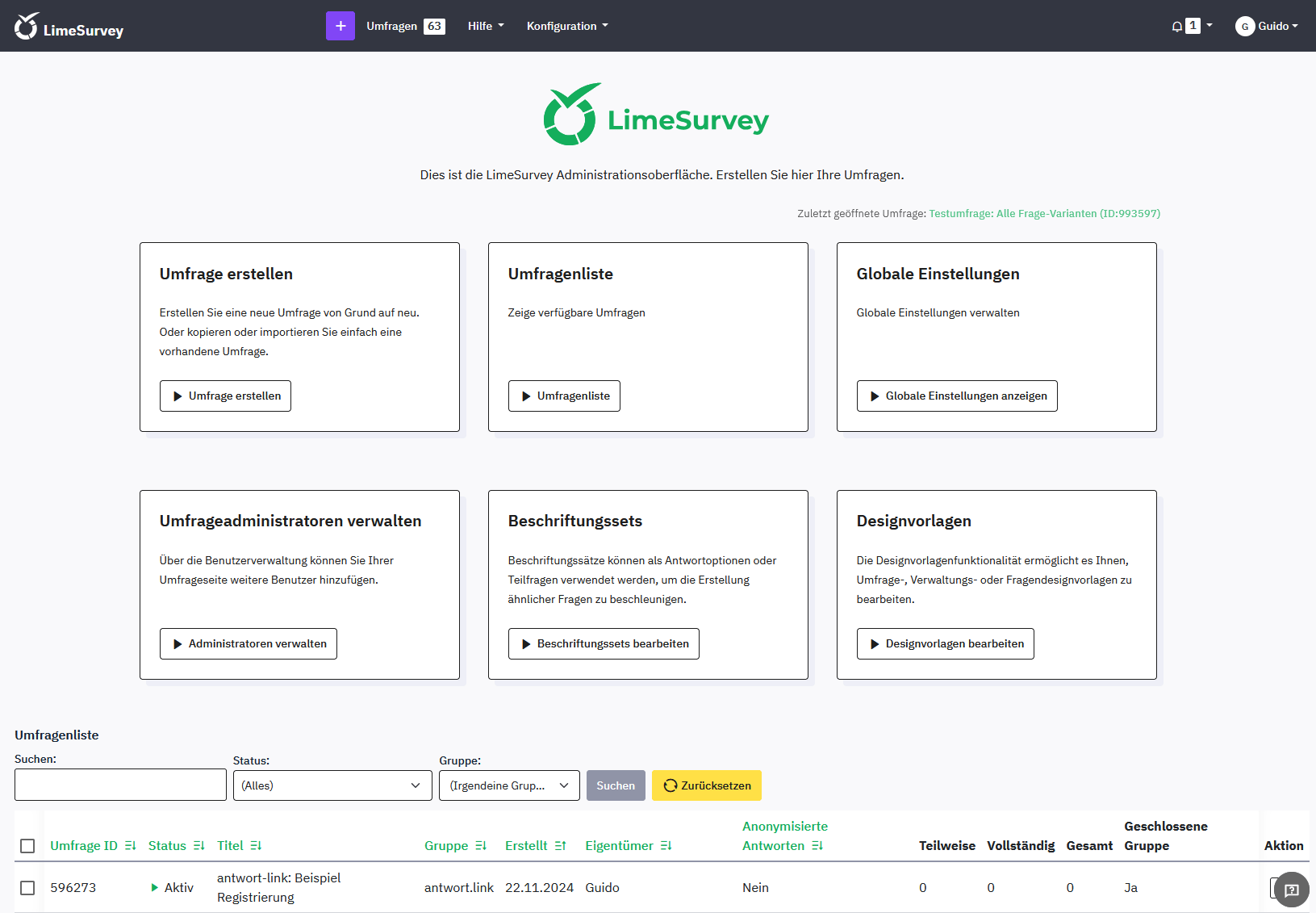Click the Guido owner cell in table
Image resolution: width=1316 pixels, height=913 pixels.
click(x=602, y=888)
